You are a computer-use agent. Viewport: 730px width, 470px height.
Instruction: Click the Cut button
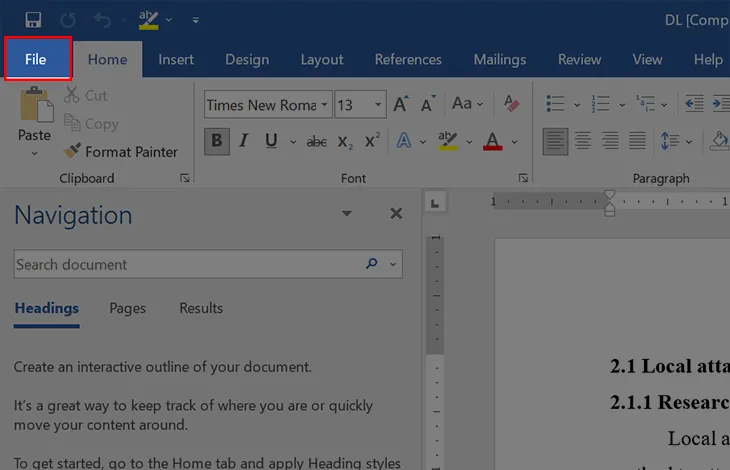click(86, 95)
